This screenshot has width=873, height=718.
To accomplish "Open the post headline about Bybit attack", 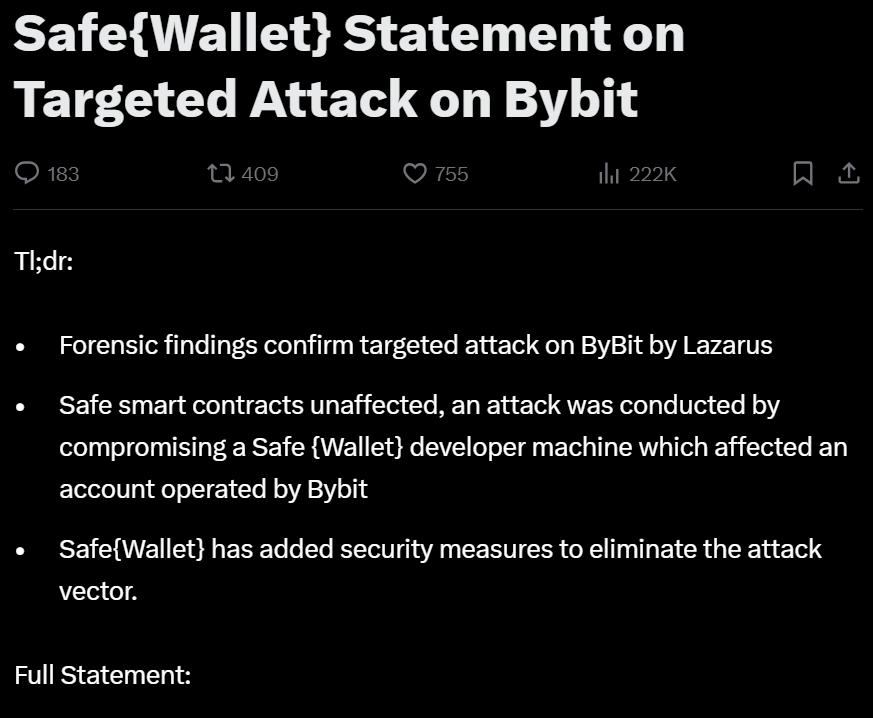I will click(348, 66).
